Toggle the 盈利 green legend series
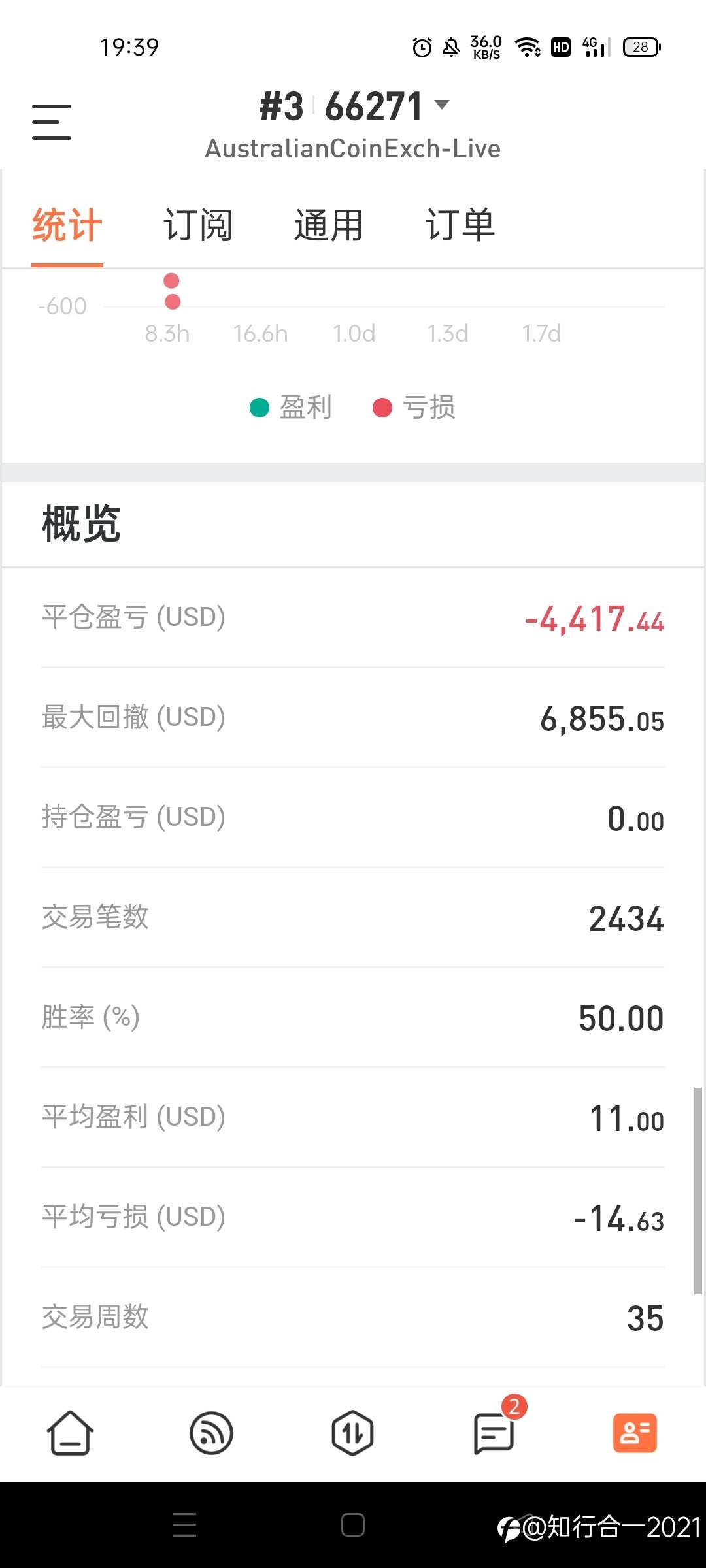 tap(291, 407)
